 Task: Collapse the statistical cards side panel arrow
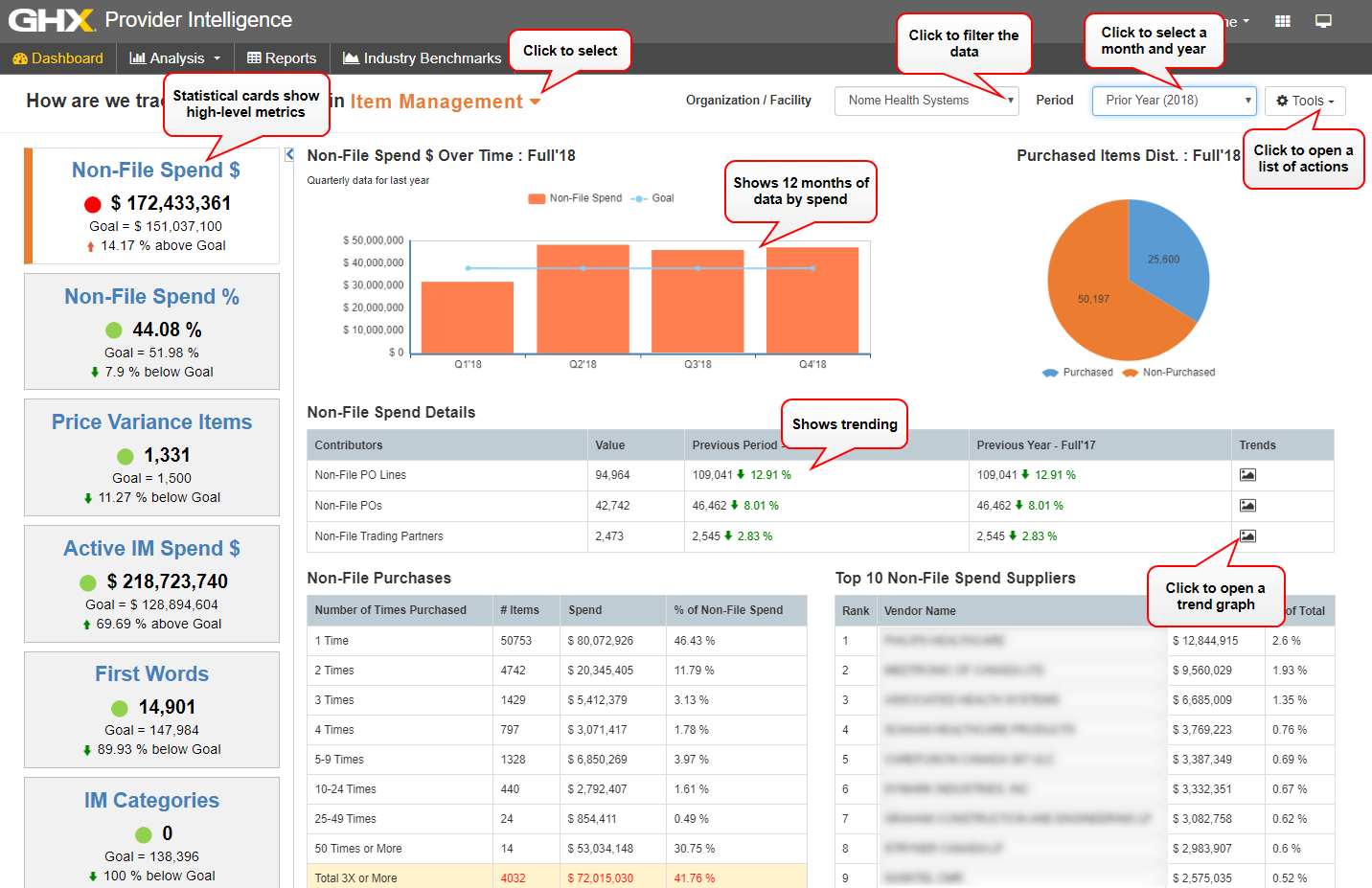(289, 154)
